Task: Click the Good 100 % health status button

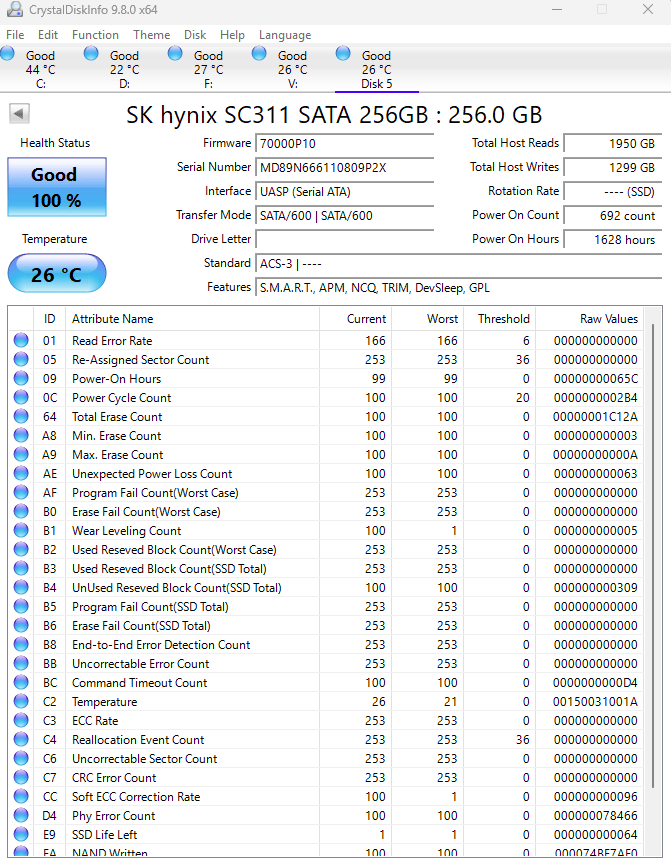Action: (x=57, y=187)
